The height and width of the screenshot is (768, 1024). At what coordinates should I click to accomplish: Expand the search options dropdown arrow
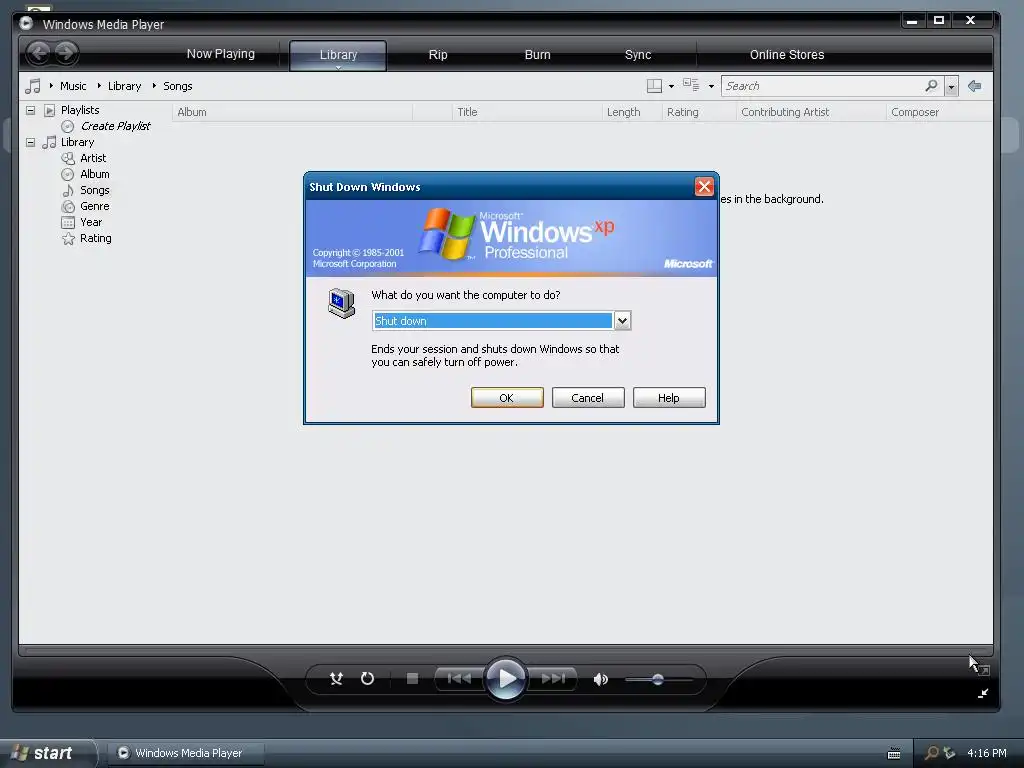952,86
